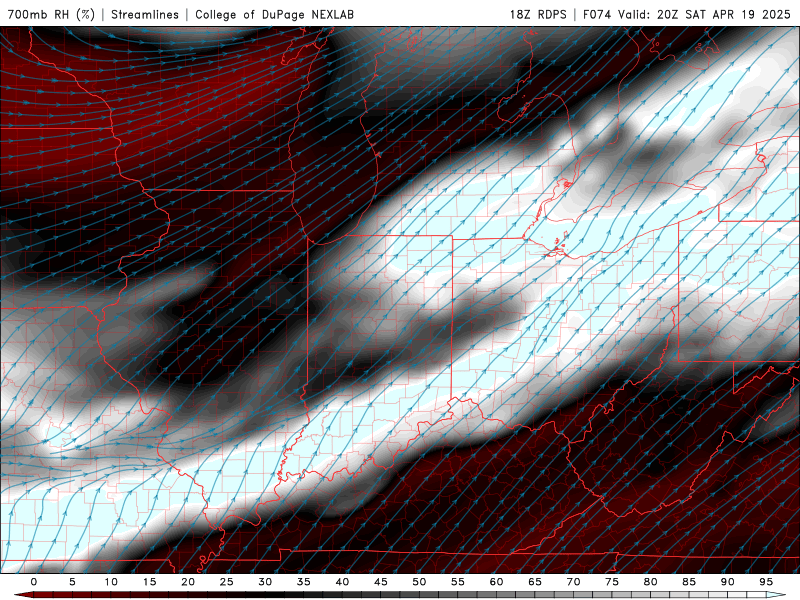Click the colorbar label "10"
800x600 pixels.
click(111, 582)
